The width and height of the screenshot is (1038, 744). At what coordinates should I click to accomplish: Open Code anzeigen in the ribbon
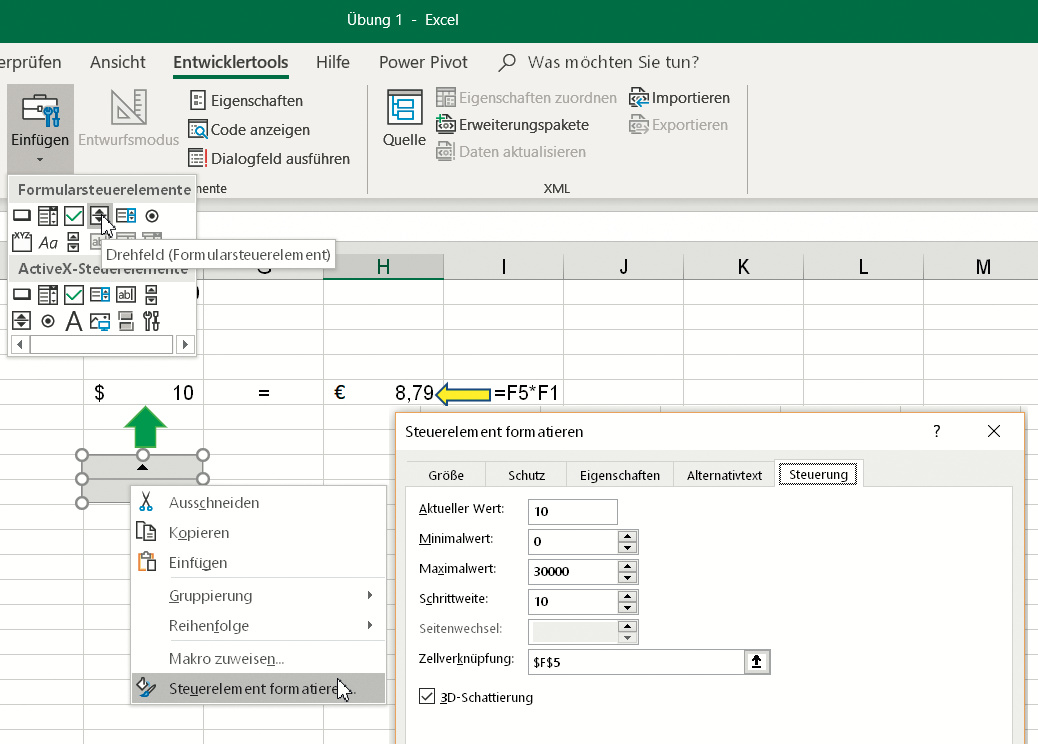[x=250, y=130]
